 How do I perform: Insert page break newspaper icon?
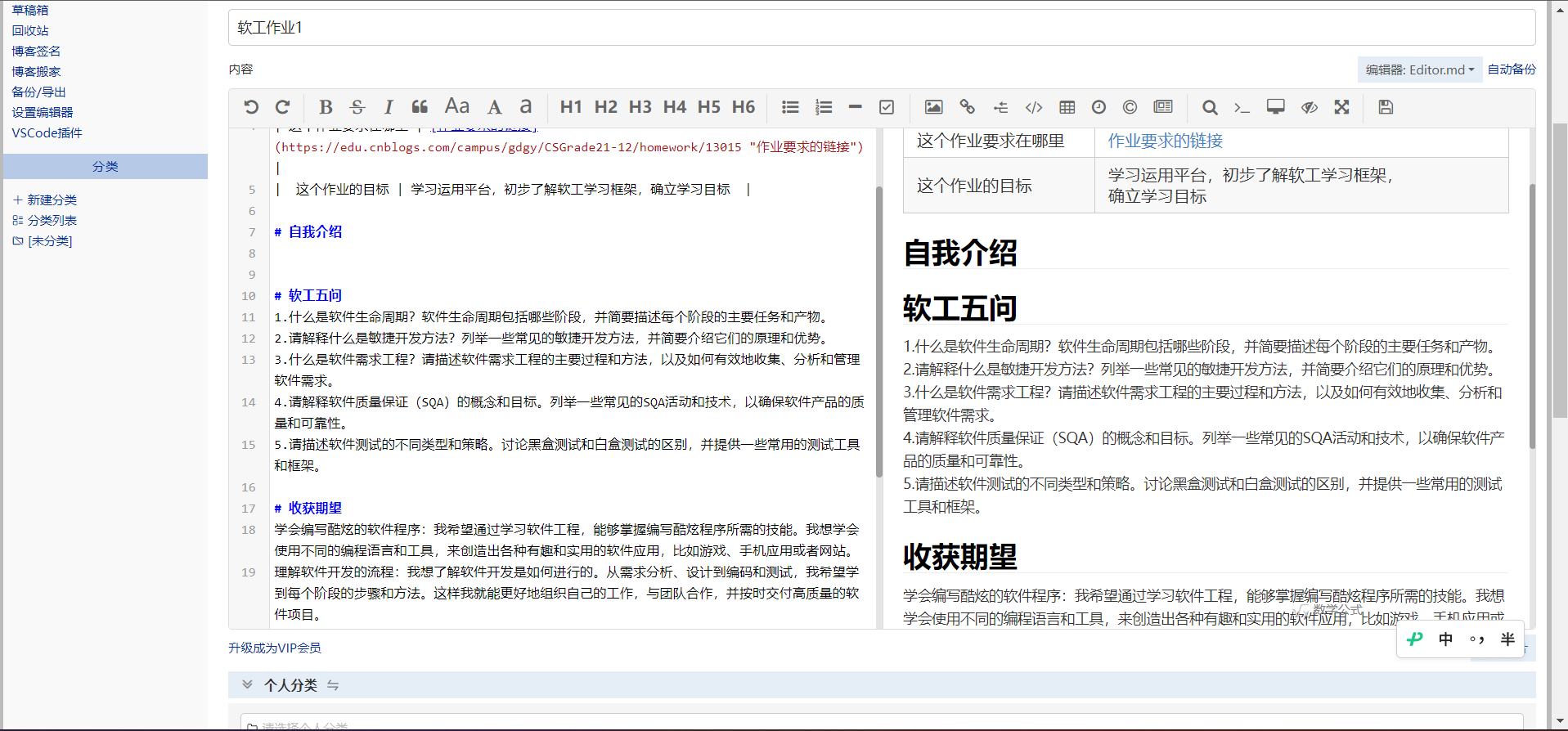[x=1163, y=107]
